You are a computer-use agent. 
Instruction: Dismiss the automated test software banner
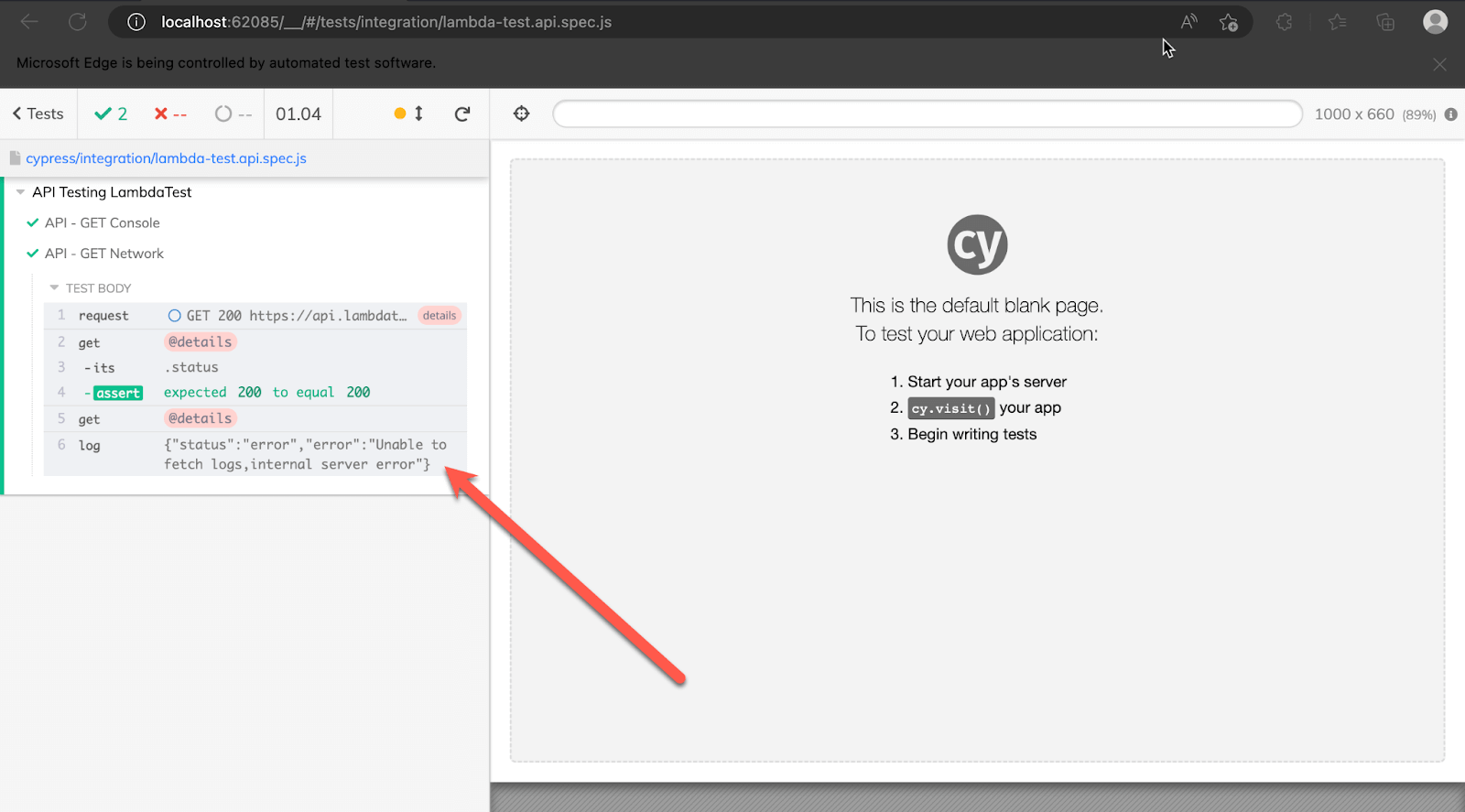[1439, 64]
